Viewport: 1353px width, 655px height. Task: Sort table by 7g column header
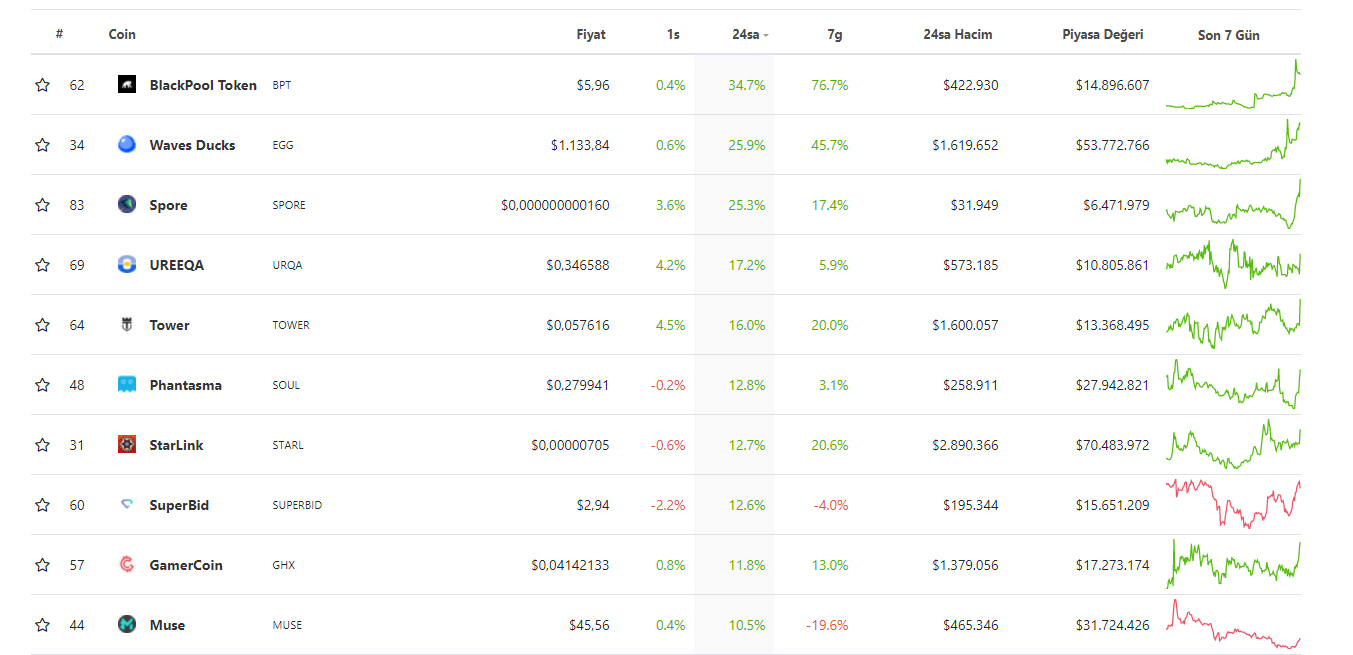pos(835,34)
